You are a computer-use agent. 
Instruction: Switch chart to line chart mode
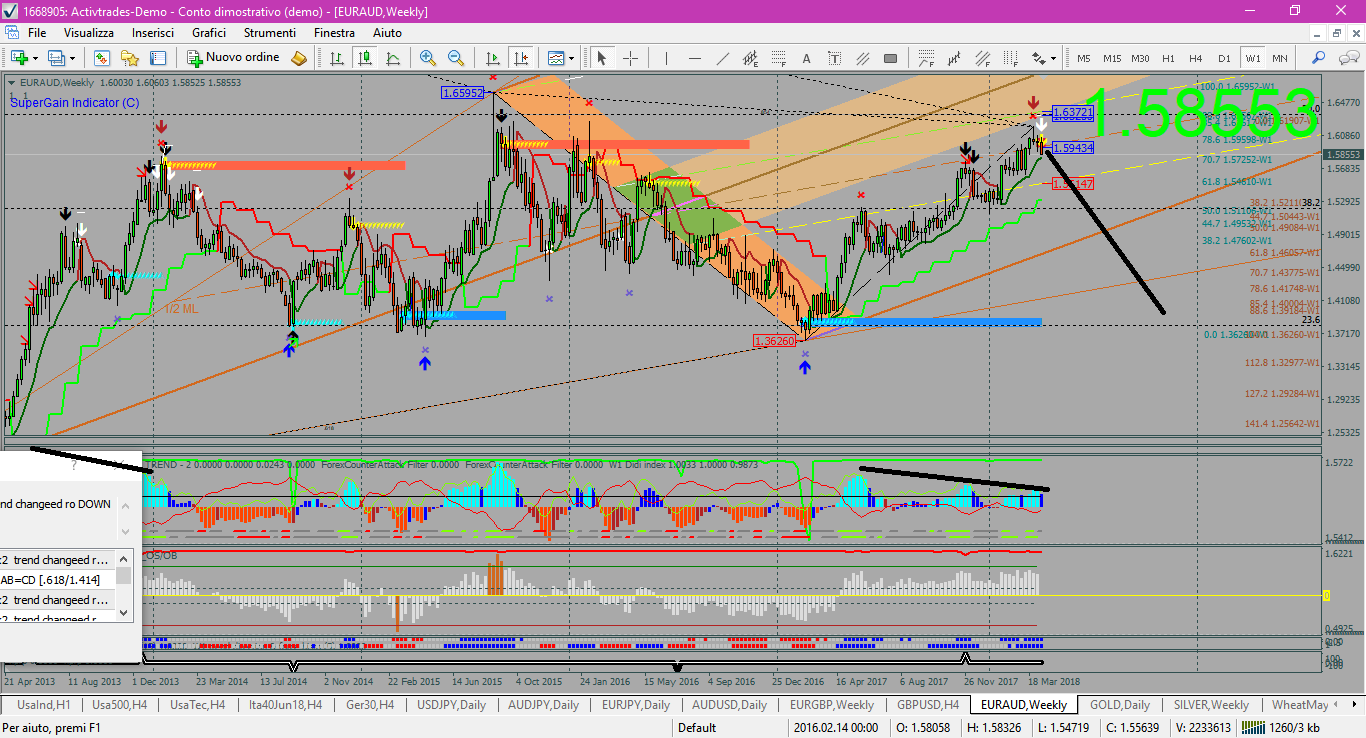[x=393, y=58]
